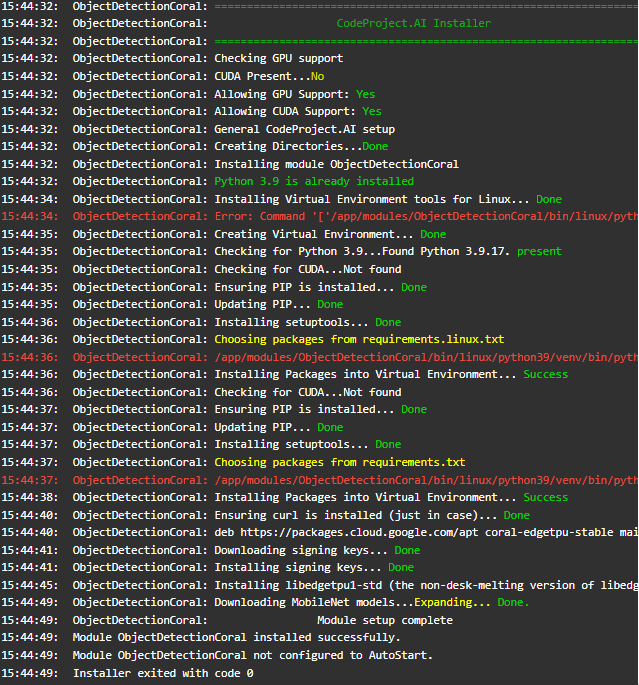Click the 'CodeProject.AI Installer' title text
This screenshot has height=685, width=639.
point(413,24)
